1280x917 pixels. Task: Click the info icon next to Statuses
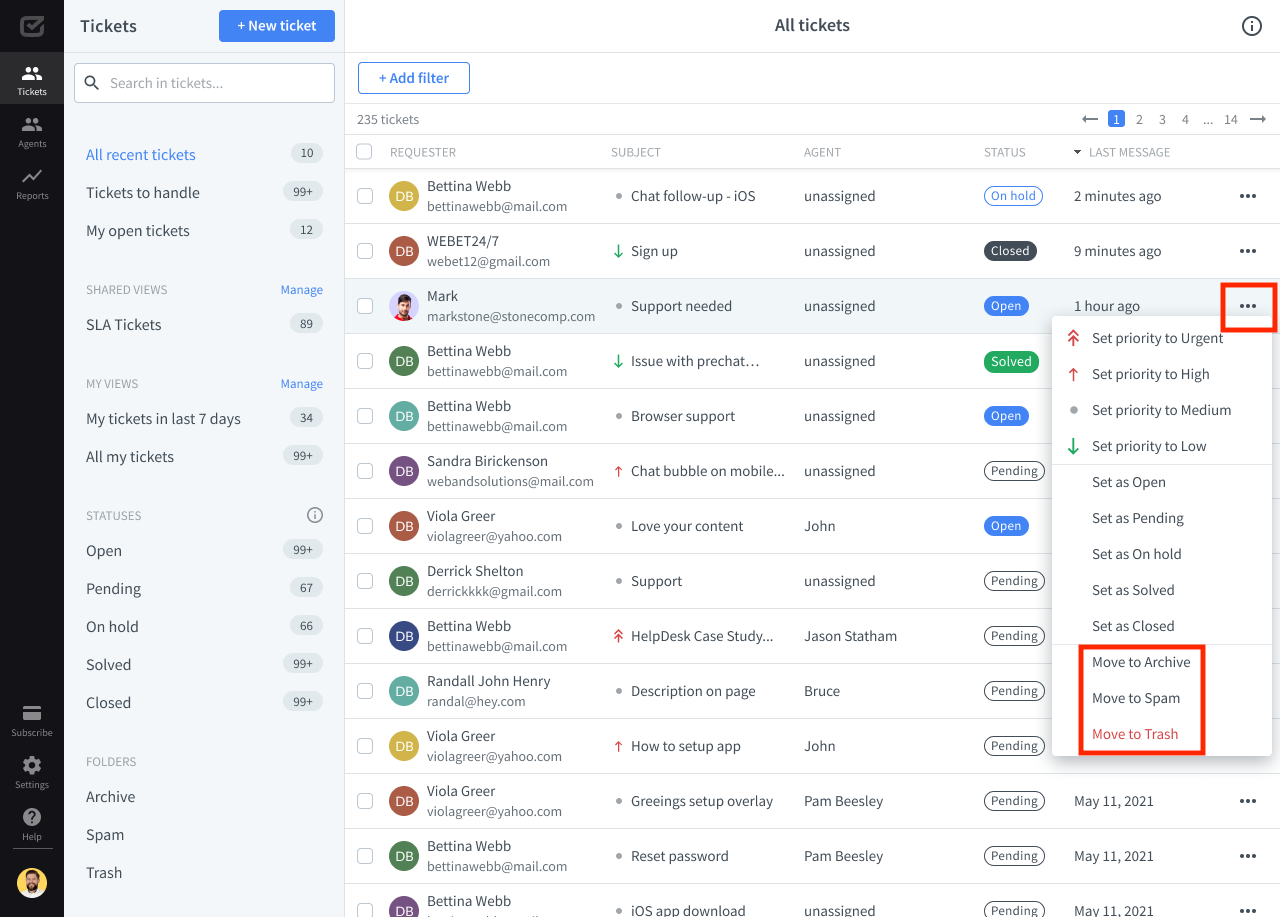click(x=315, y=515)
